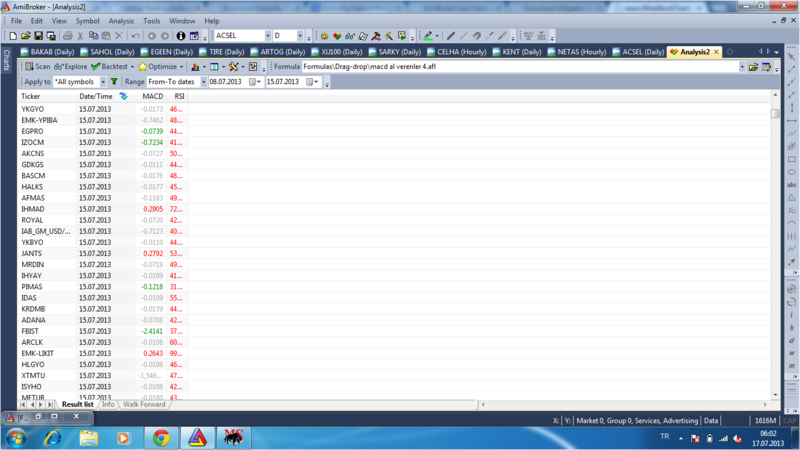Screen dimensions: 800x450
Task: Click the bar chart Report icon in the analysis toolbar
Action: 195,67
